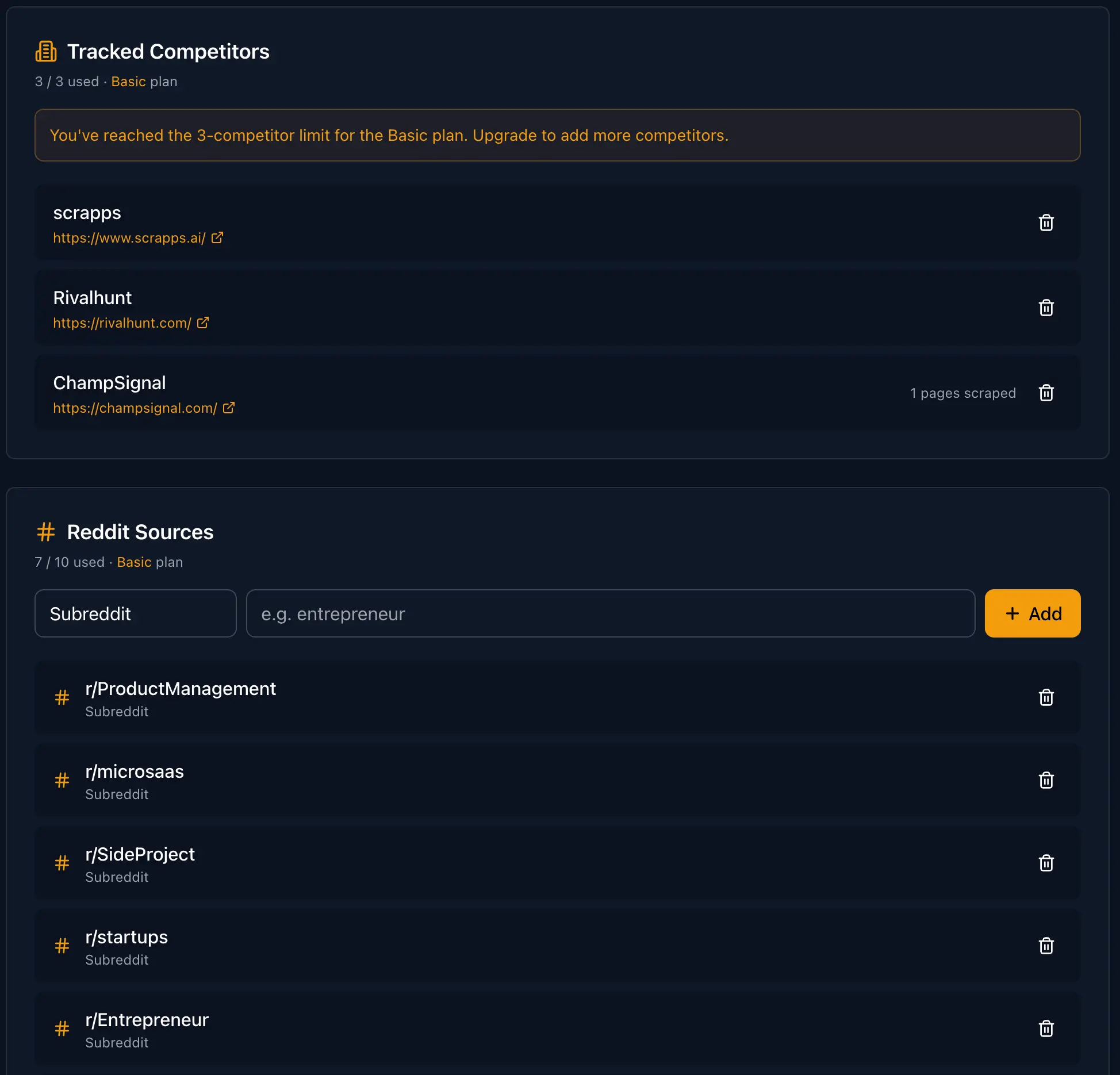This screenshot has height=1075, width=1120.
Task: Click the Tracked Competitors building icon
Action: (x=46, y=51)
